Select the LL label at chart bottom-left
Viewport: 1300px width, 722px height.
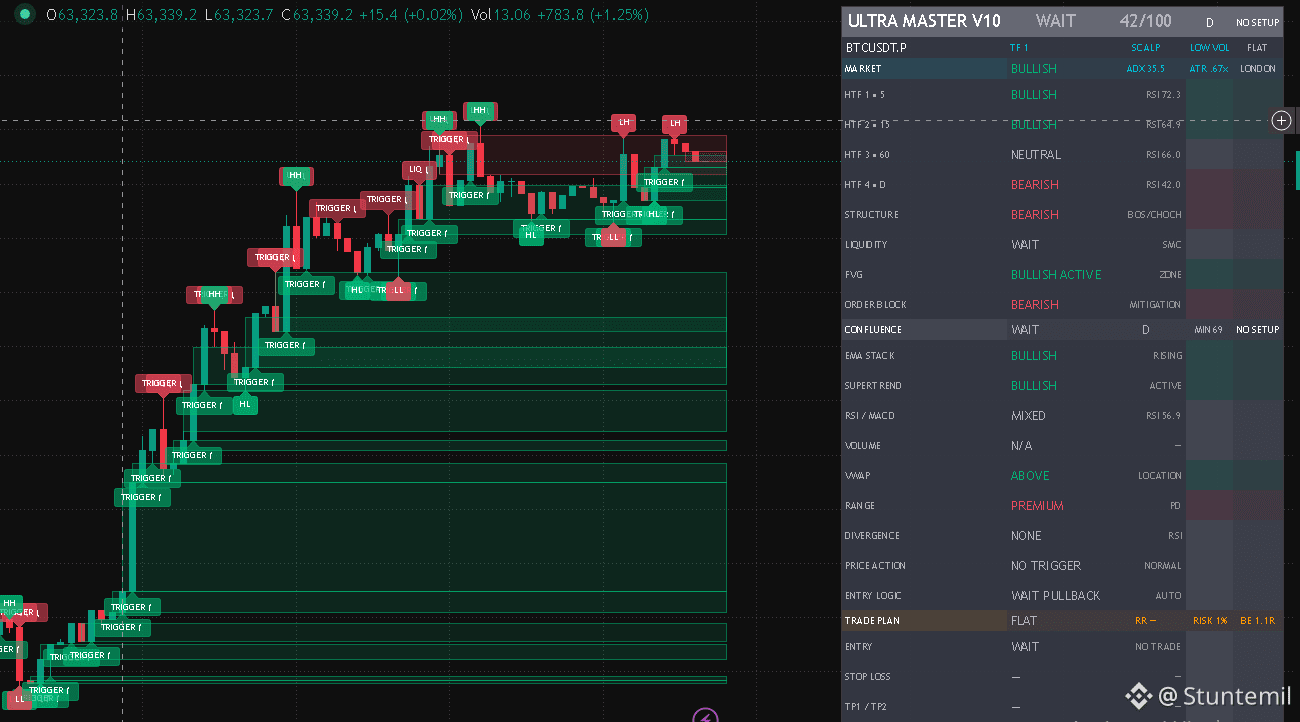coord(19,700)
